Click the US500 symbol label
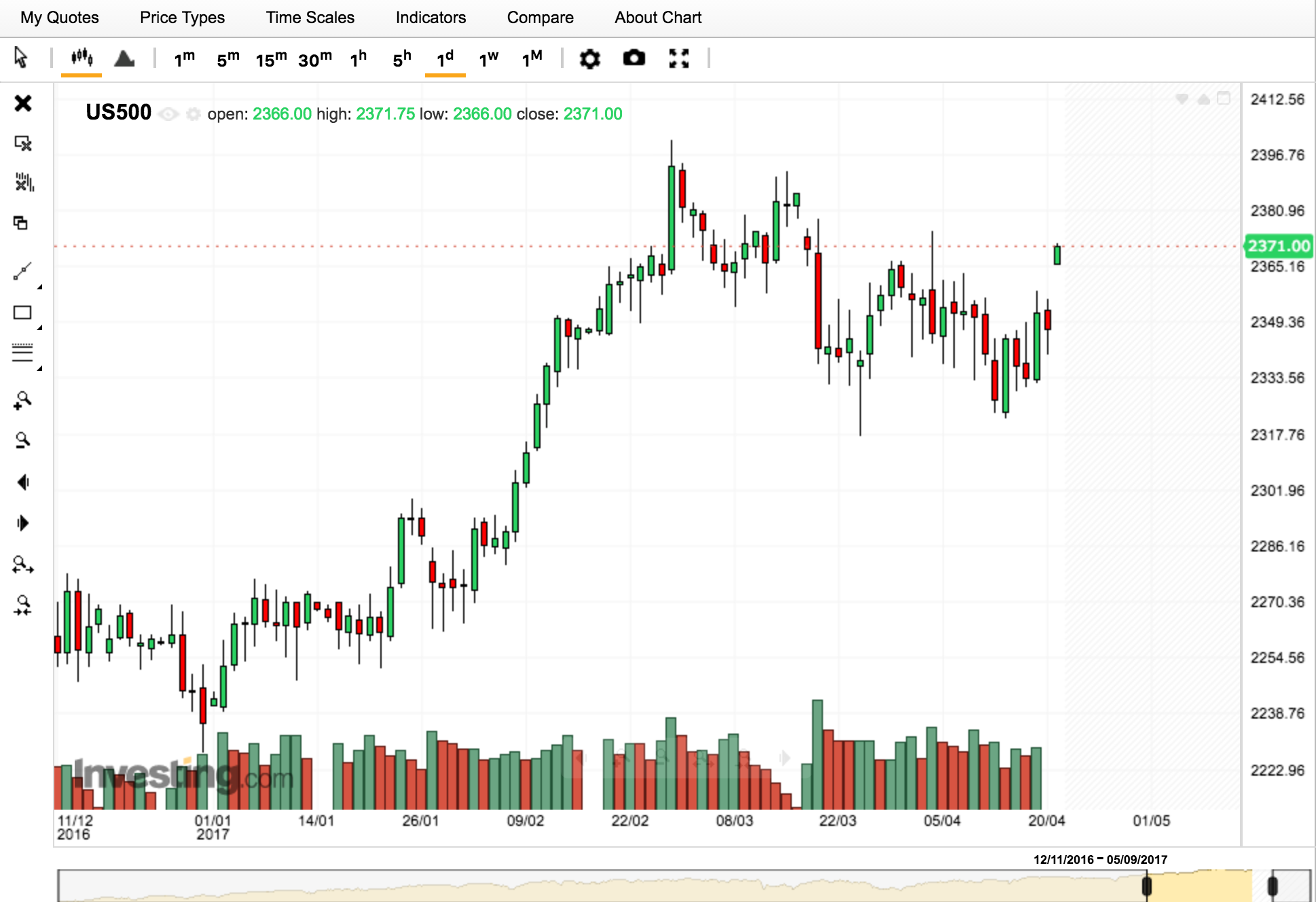Image resolution: width=1316 pixels, height=902 pixels. point(118,113)
